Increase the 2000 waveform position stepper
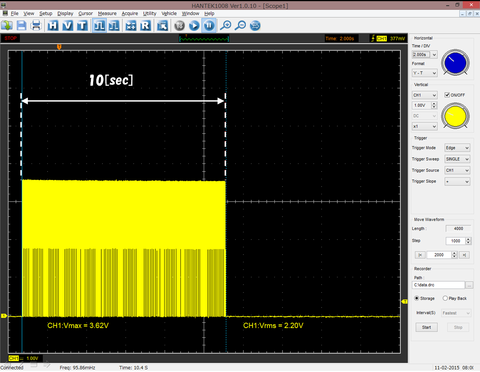The height and width of the screenshot is (372, 480). 454,253
